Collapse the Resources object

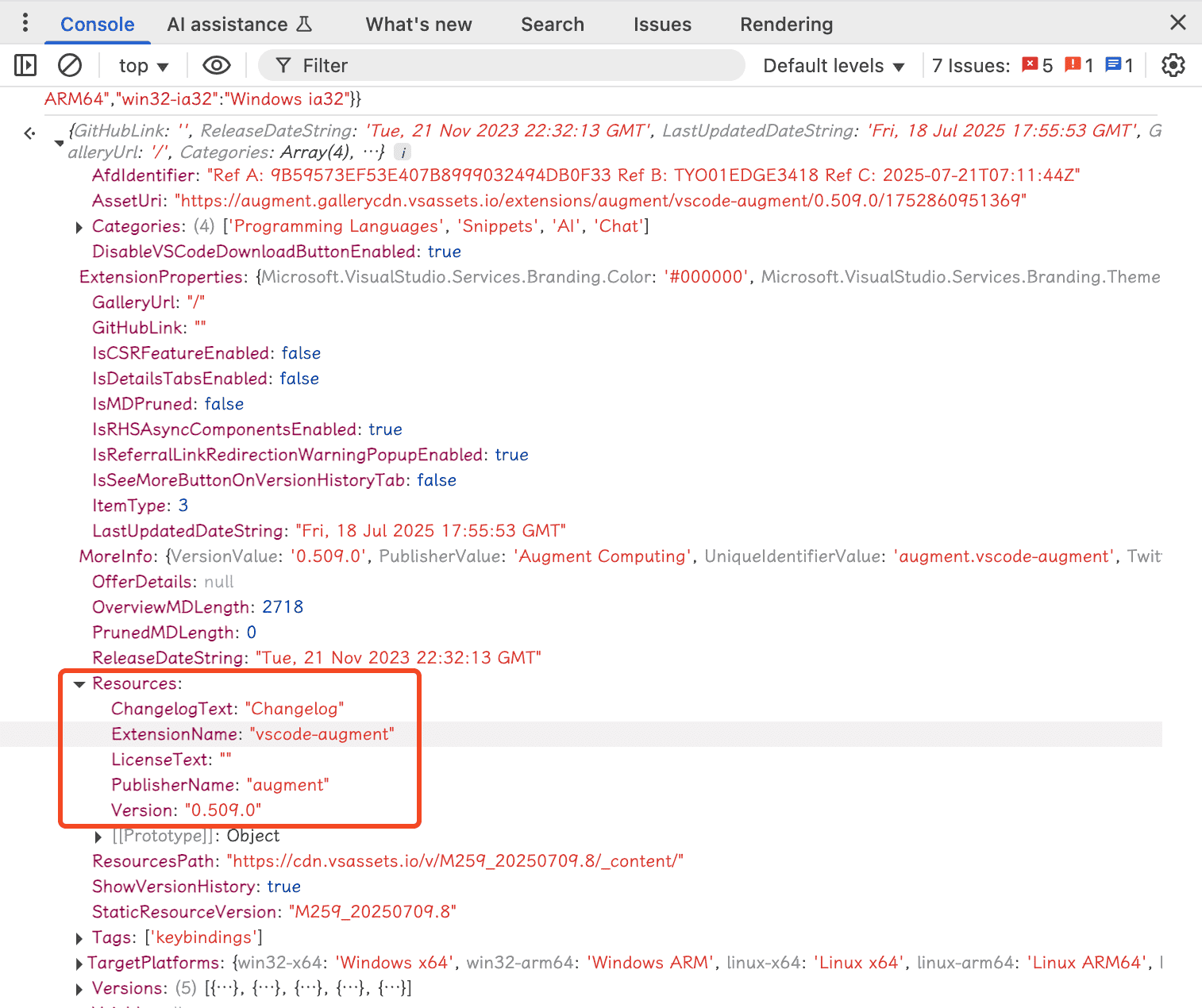coord(79,684)
